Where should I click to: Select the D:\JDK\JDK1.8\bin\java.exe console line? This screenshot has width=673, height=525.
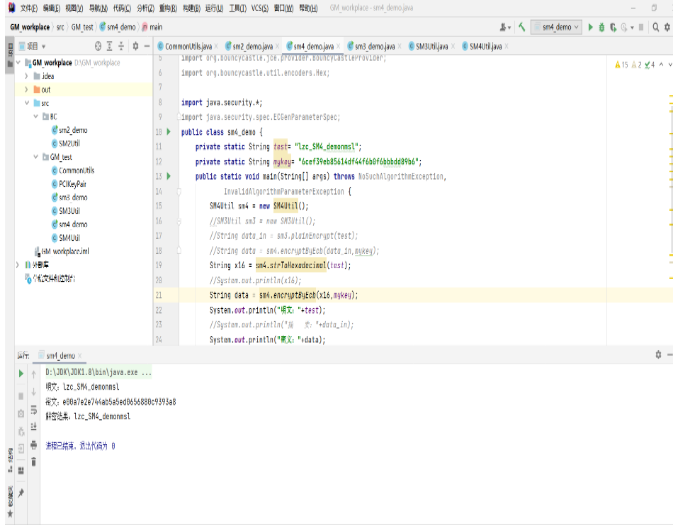(98, 372)
